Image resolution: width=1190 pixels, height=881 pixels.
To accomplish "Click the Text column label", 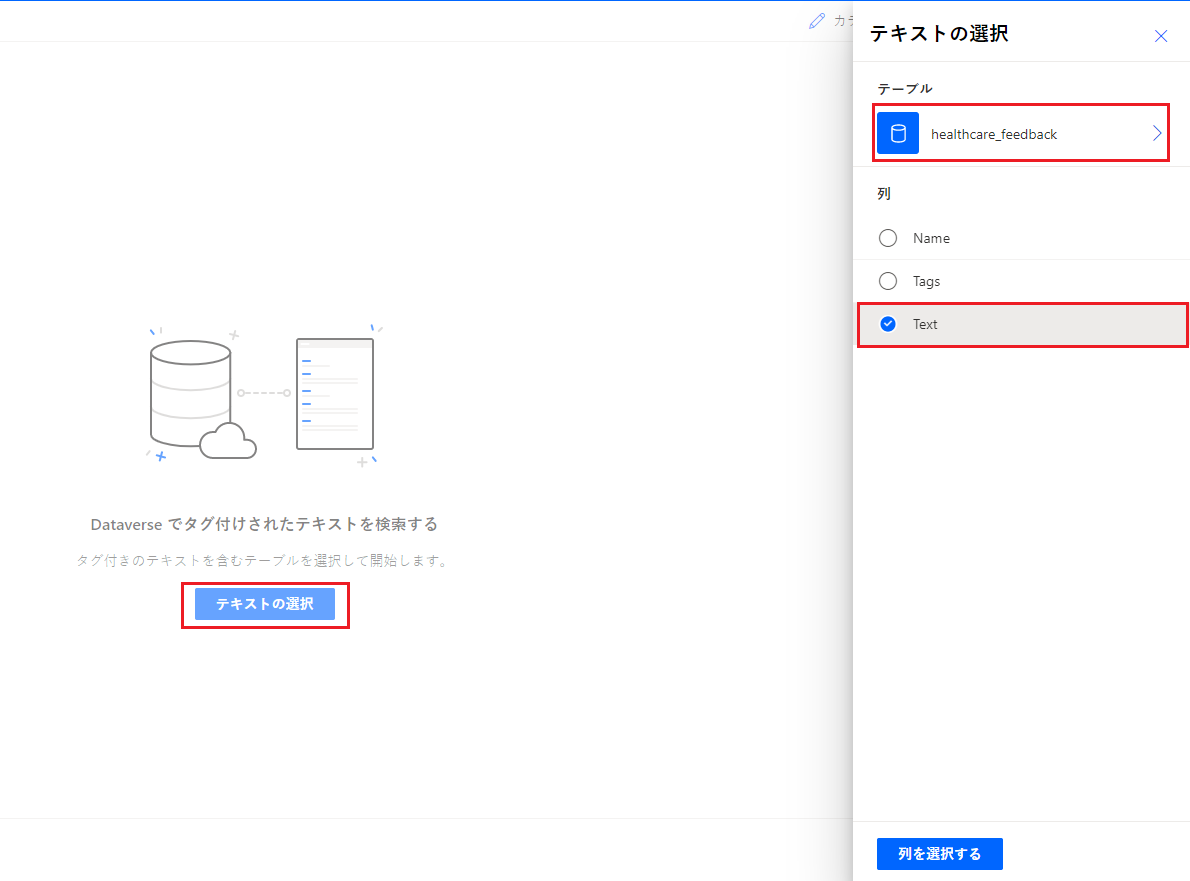I will [x=925, y=324].
